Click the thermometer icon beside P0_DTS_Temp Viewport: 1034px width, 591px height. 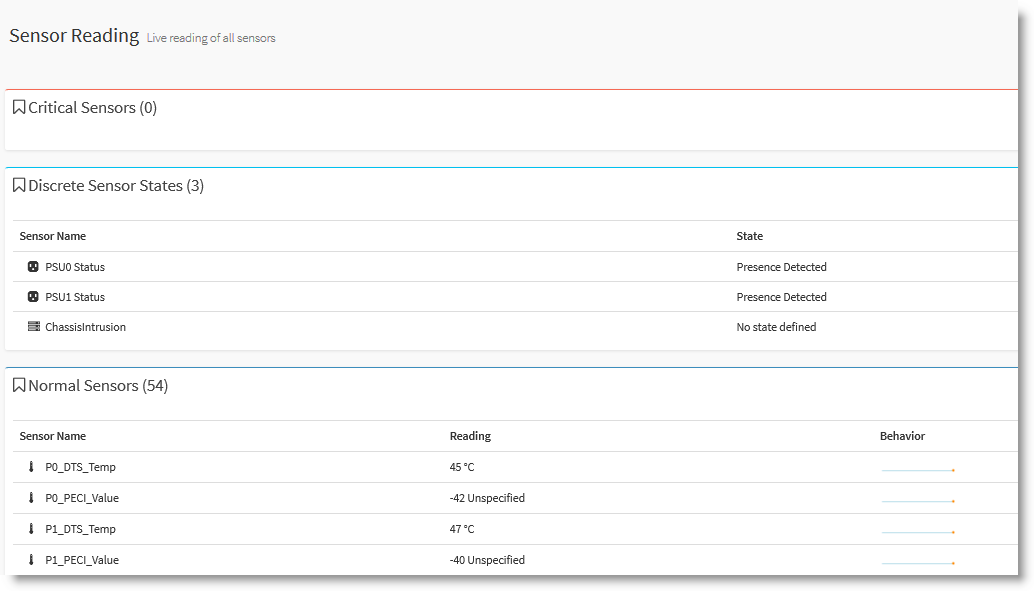pyautogui.click(x=31, y=467)
